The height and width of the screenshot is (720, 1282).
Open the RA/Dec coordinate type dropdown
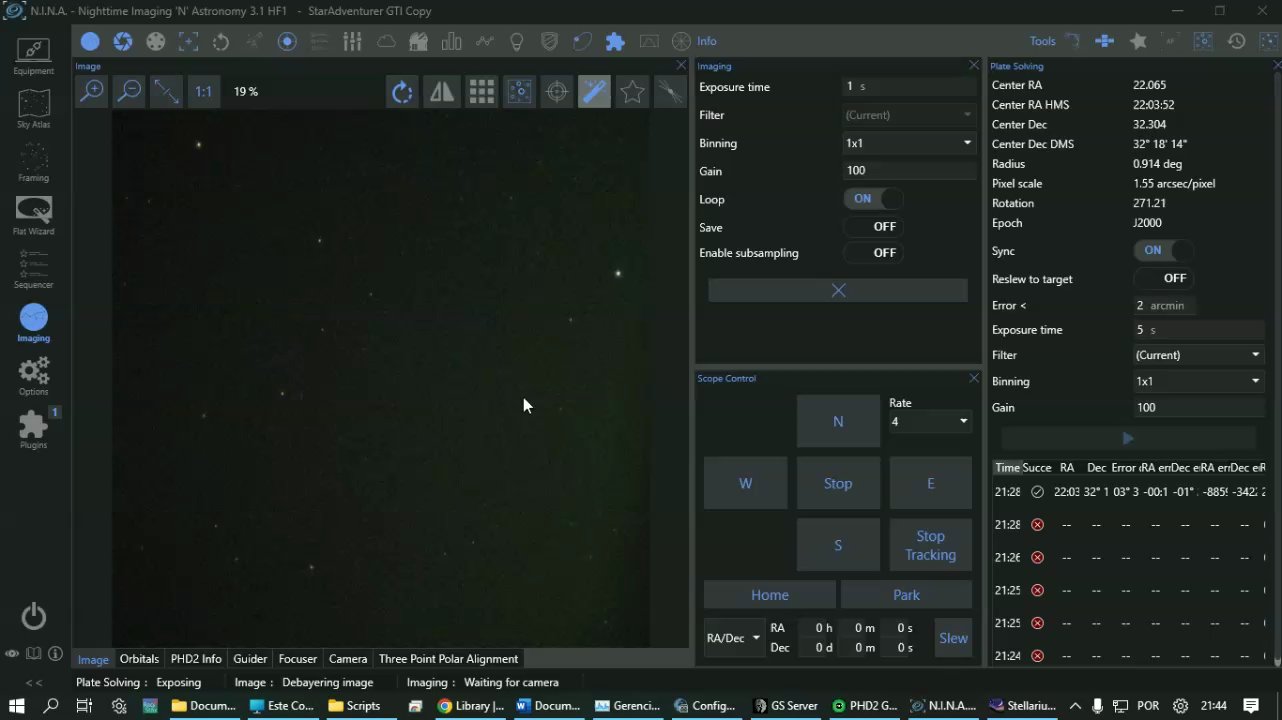tap(735, 638)
